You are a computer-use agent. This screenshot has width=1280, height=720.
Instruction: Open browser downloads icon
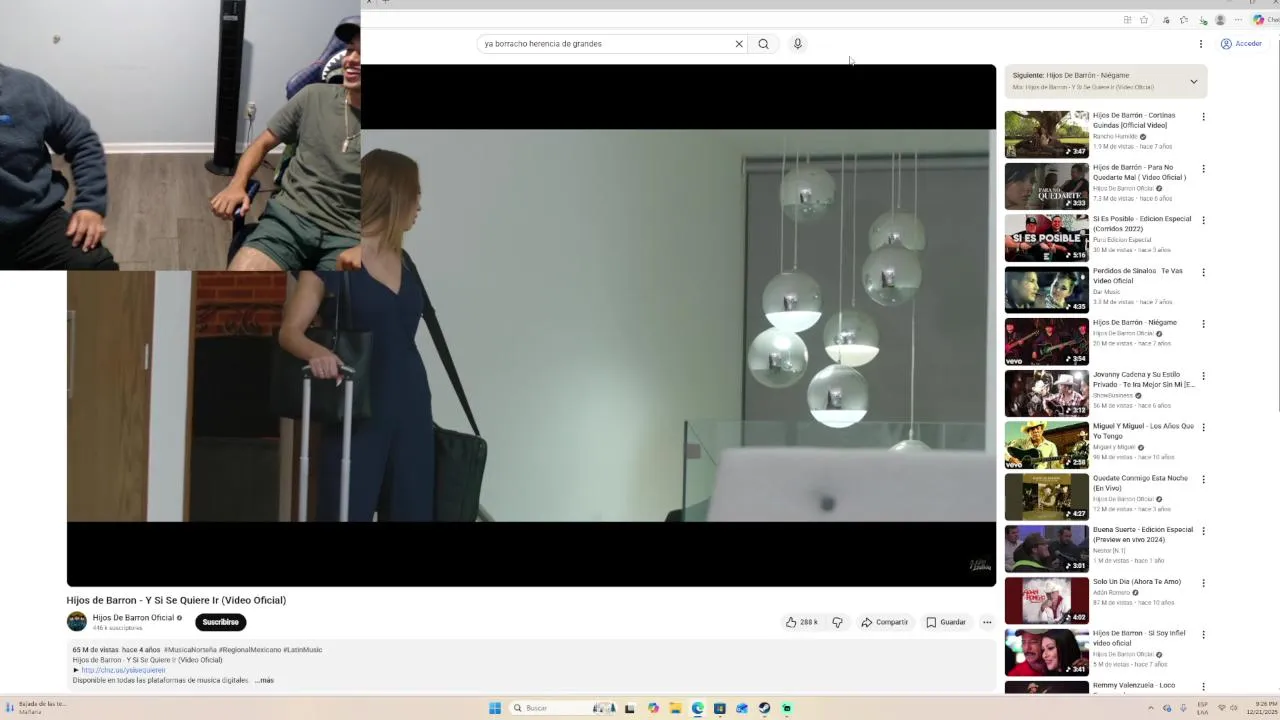point(1203,20)
